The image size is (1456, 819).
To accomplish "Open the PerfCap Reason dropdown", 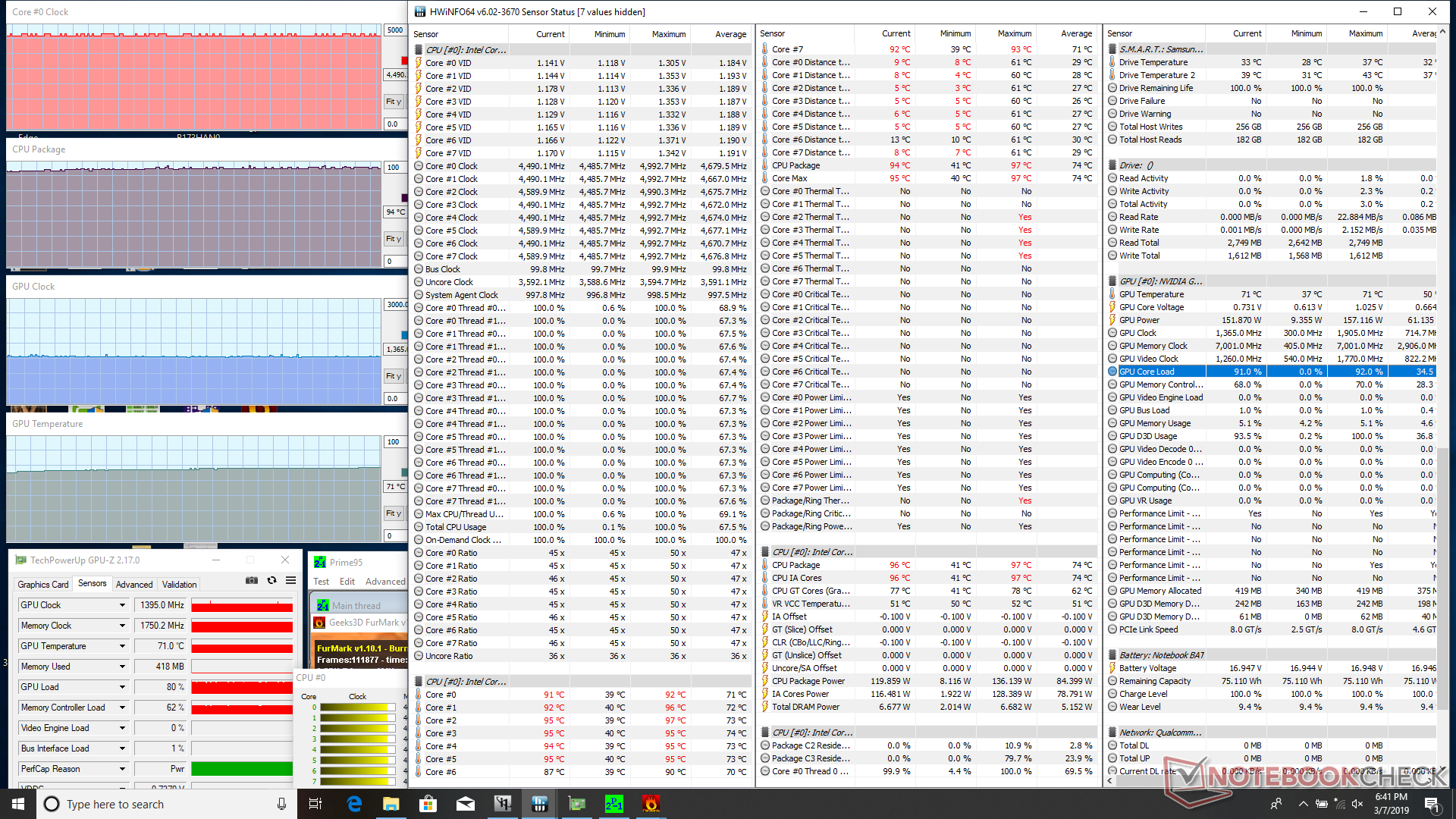I will 122,769.
